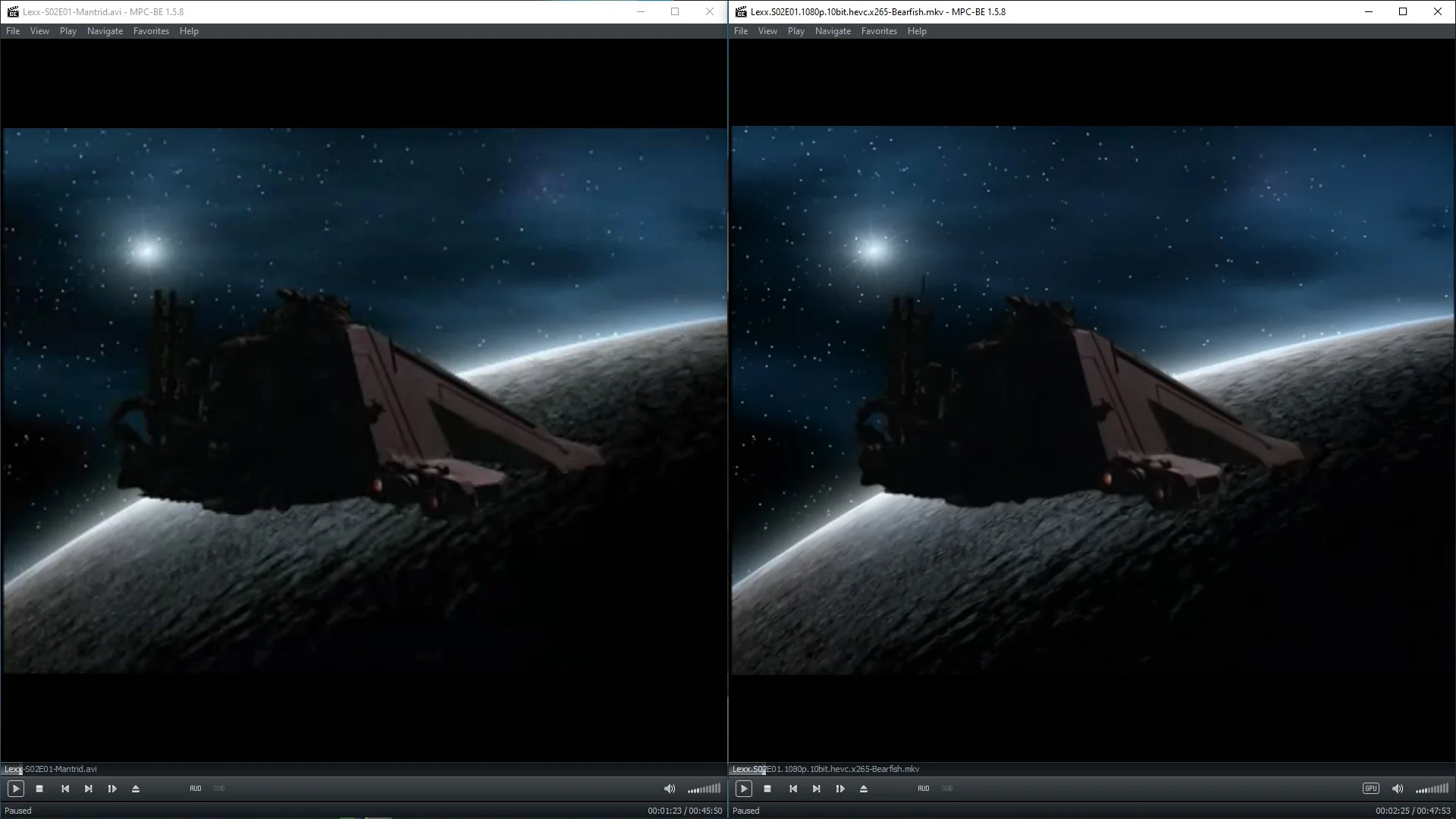1456x819 pixels.
Task: Open Help menu in right player window
Action: (917, 31)
